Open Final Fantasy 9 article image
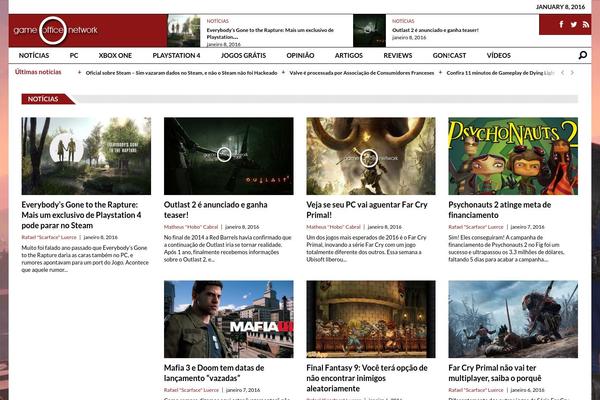The height and width of the screenshot is (400, 600). (371, 319)
